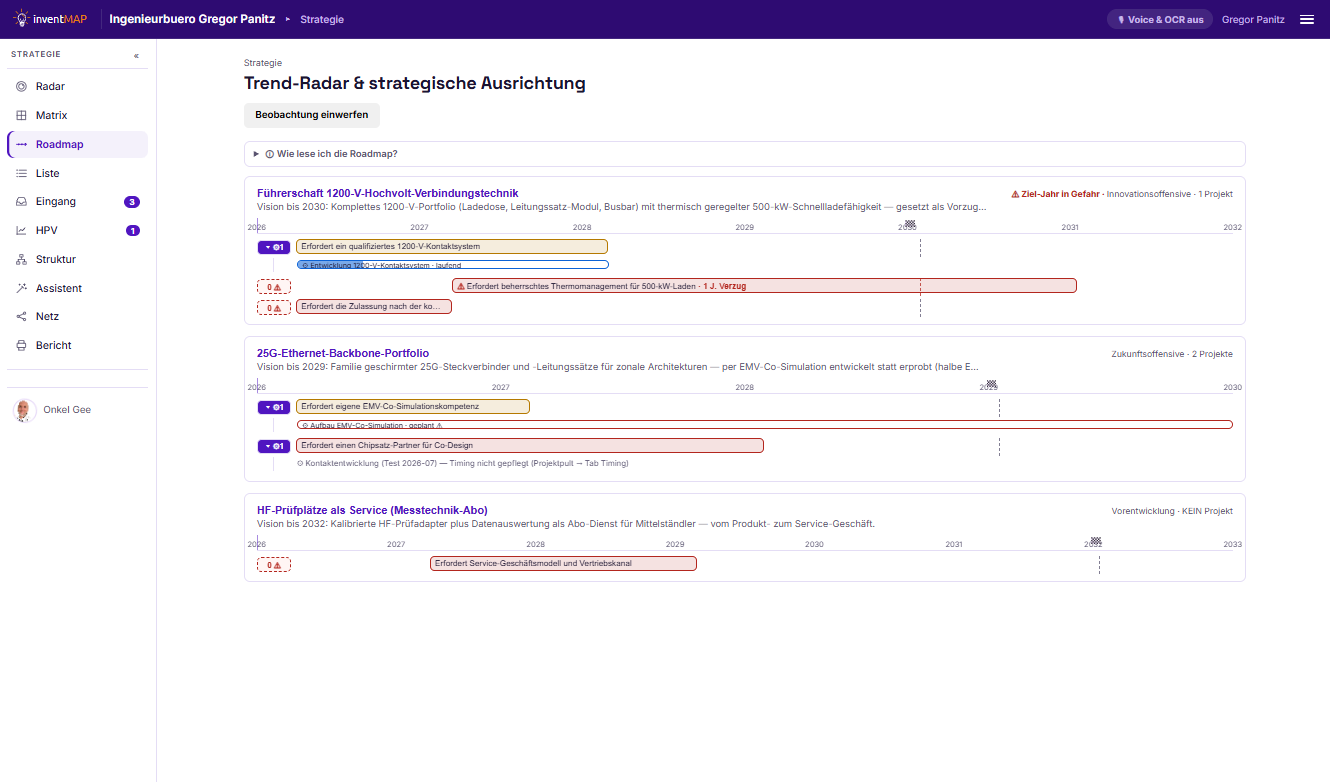
Task: Expand Wie lese ich die Roadmap?
Action: tap(745, 154)
